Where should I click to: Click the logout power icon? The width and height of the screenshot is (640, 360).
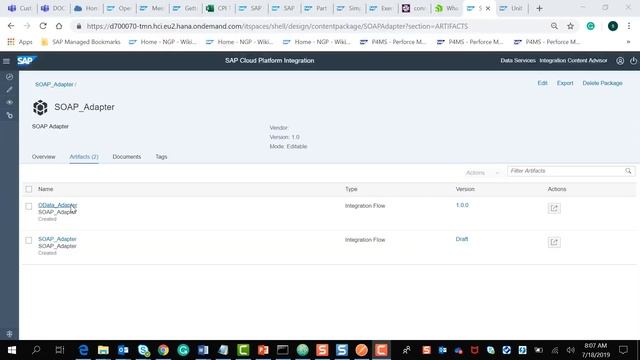click(633, 61)
